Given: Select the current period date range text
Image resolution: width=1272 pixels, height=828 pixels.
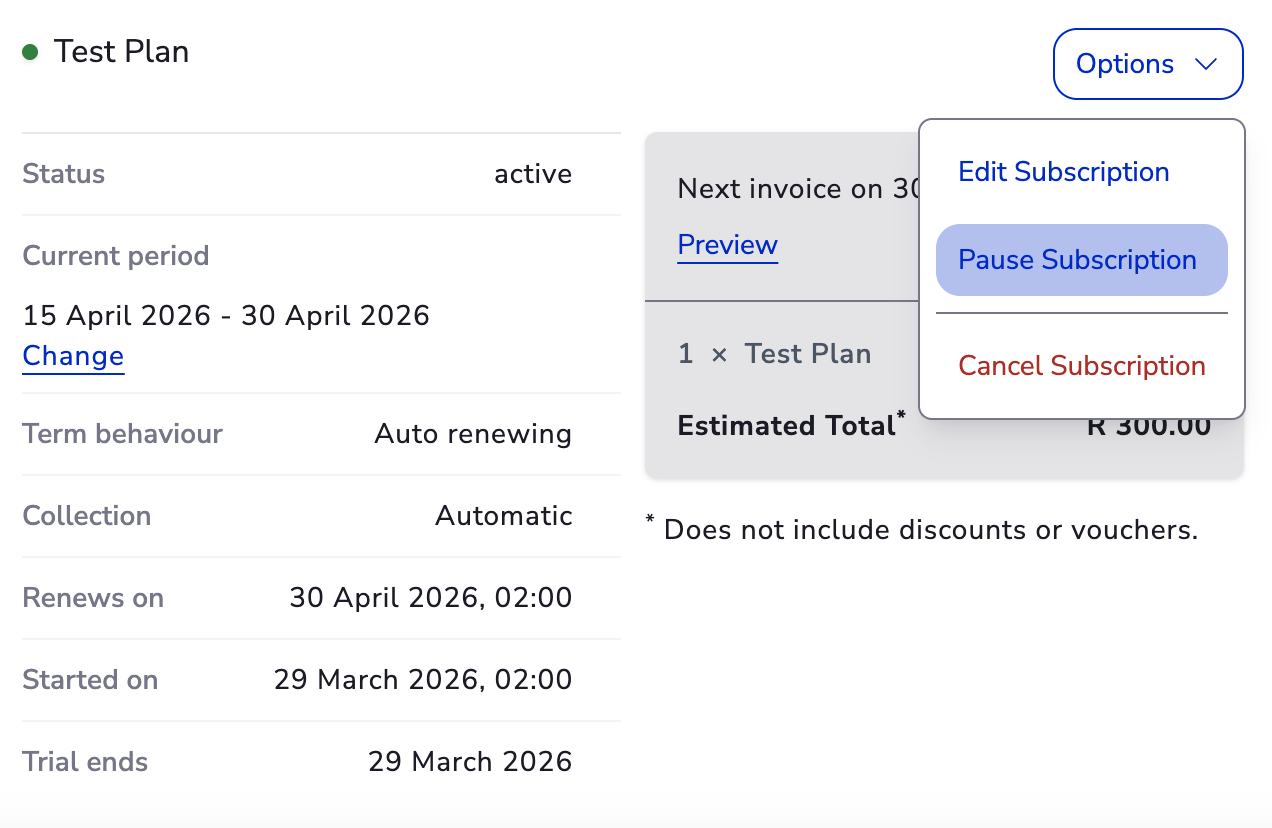Looking at the screenshot, I should [226, 316].
